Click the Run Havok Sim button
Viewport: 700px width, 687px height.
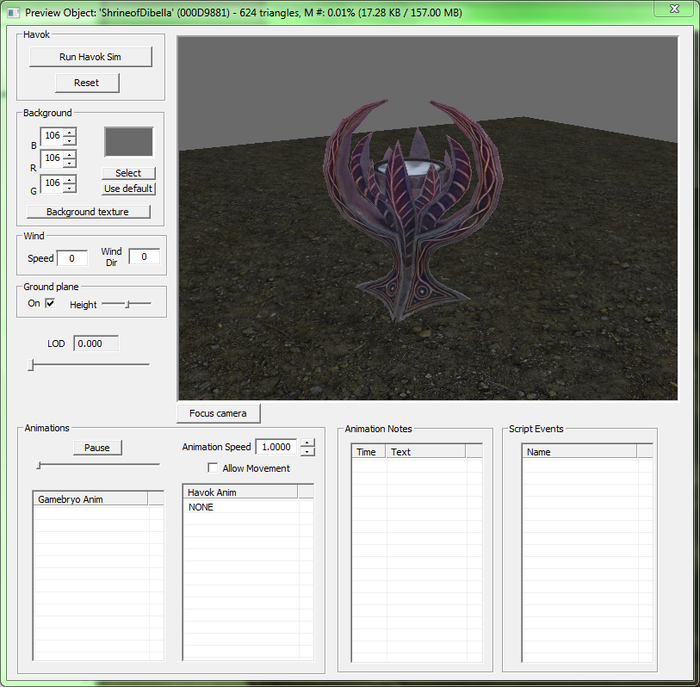click(x=91, y=57)
